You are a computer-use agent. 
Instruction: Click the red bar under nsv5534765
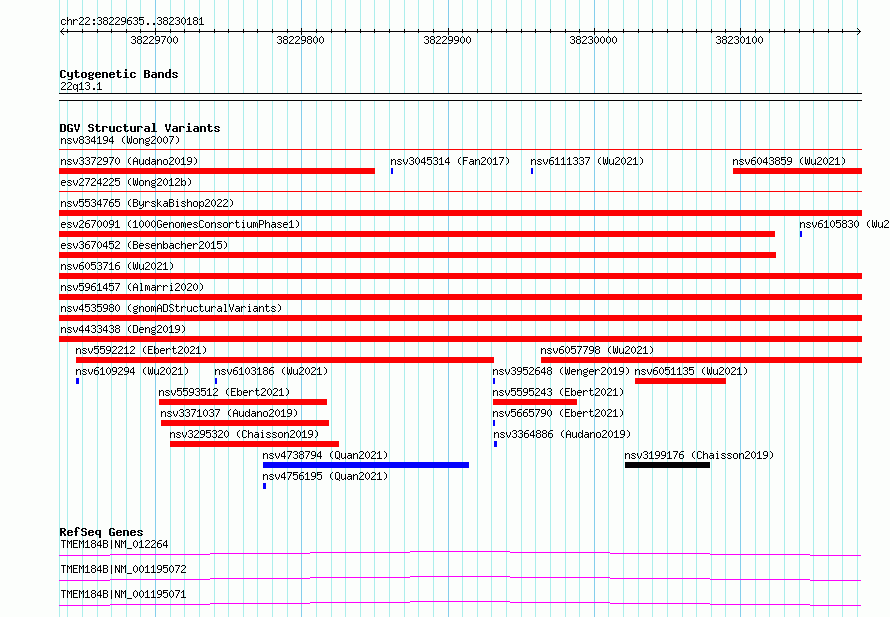[460, 213]
